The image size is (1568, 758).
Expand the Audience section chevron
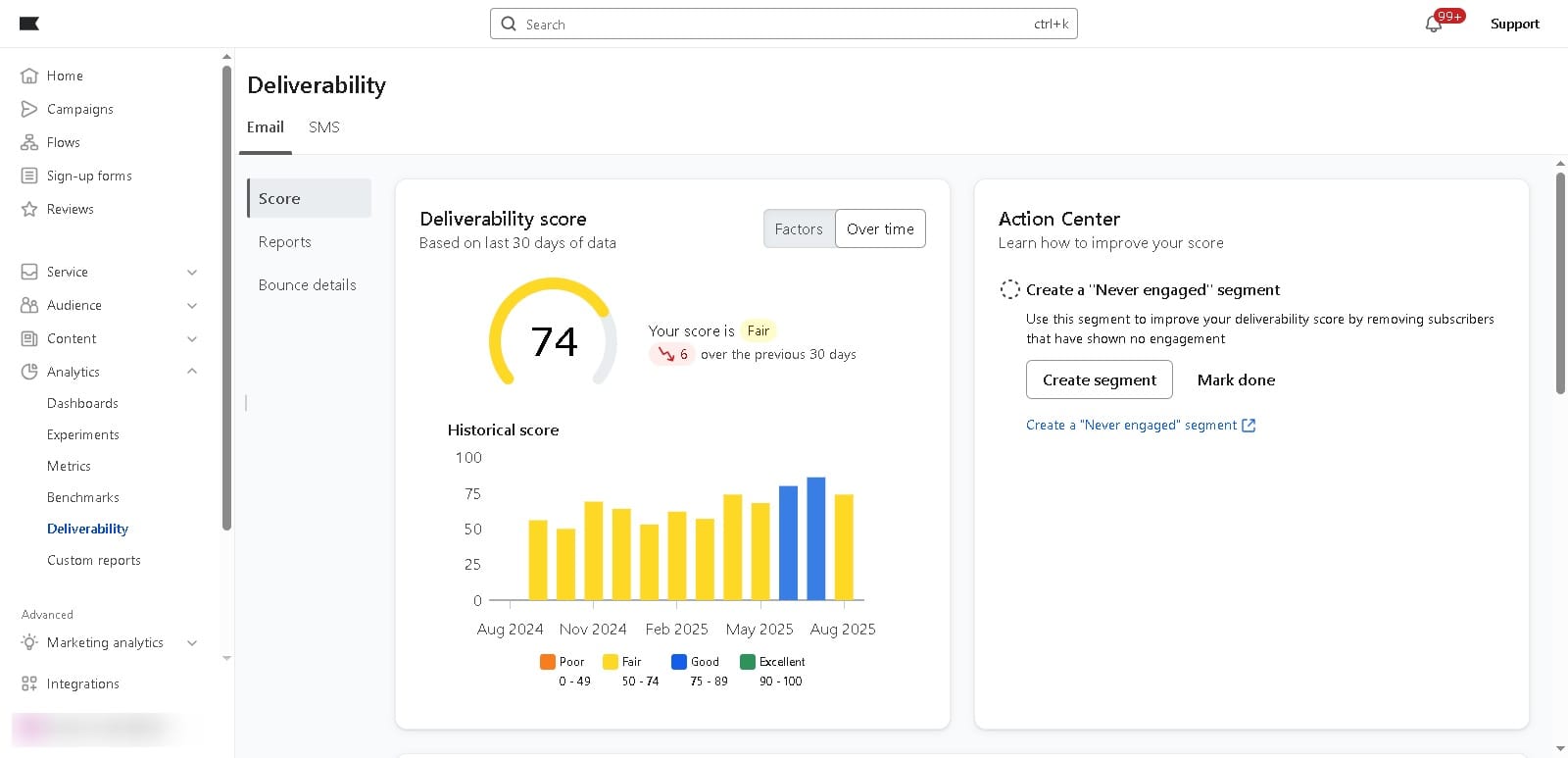coord(192,305)
